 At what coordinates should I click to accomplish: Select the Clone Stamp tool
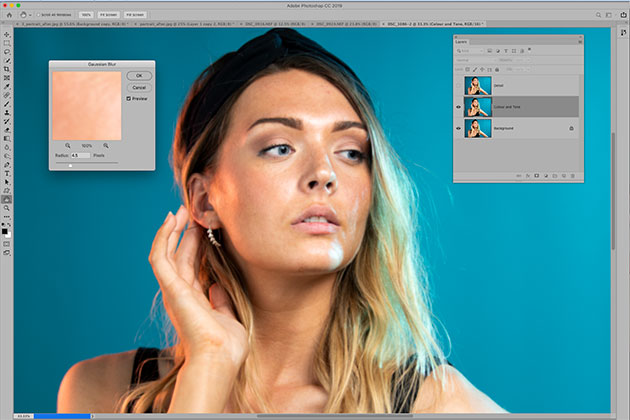6,113
